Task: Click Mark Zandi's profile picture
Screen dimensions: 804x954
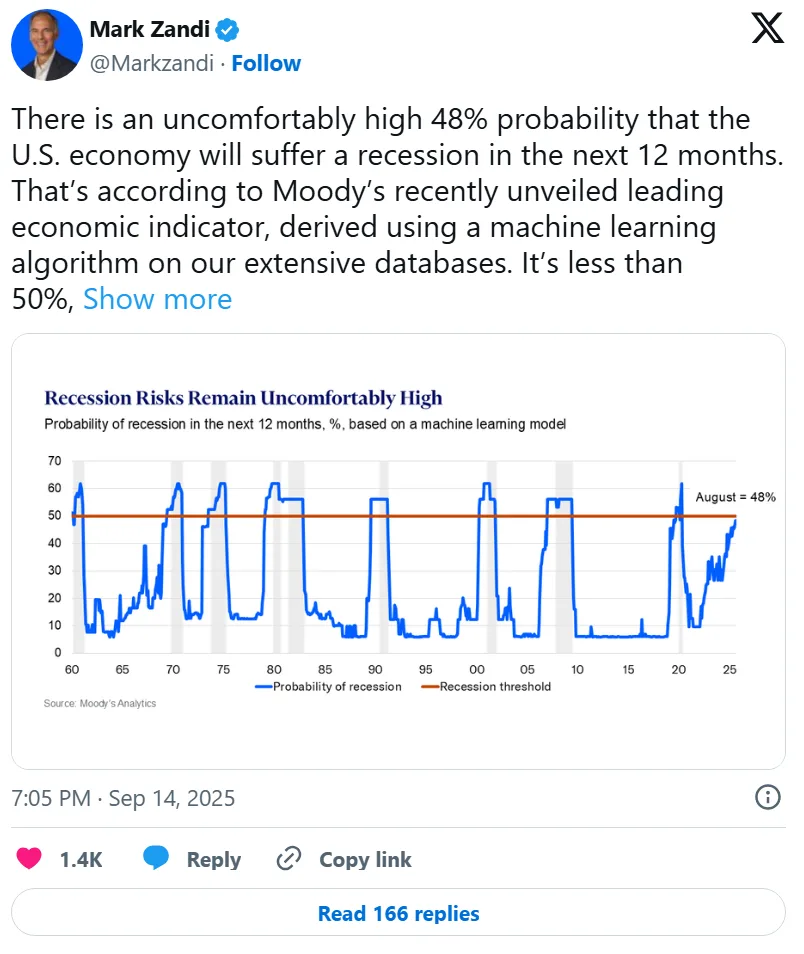Action: pos(46,45)
